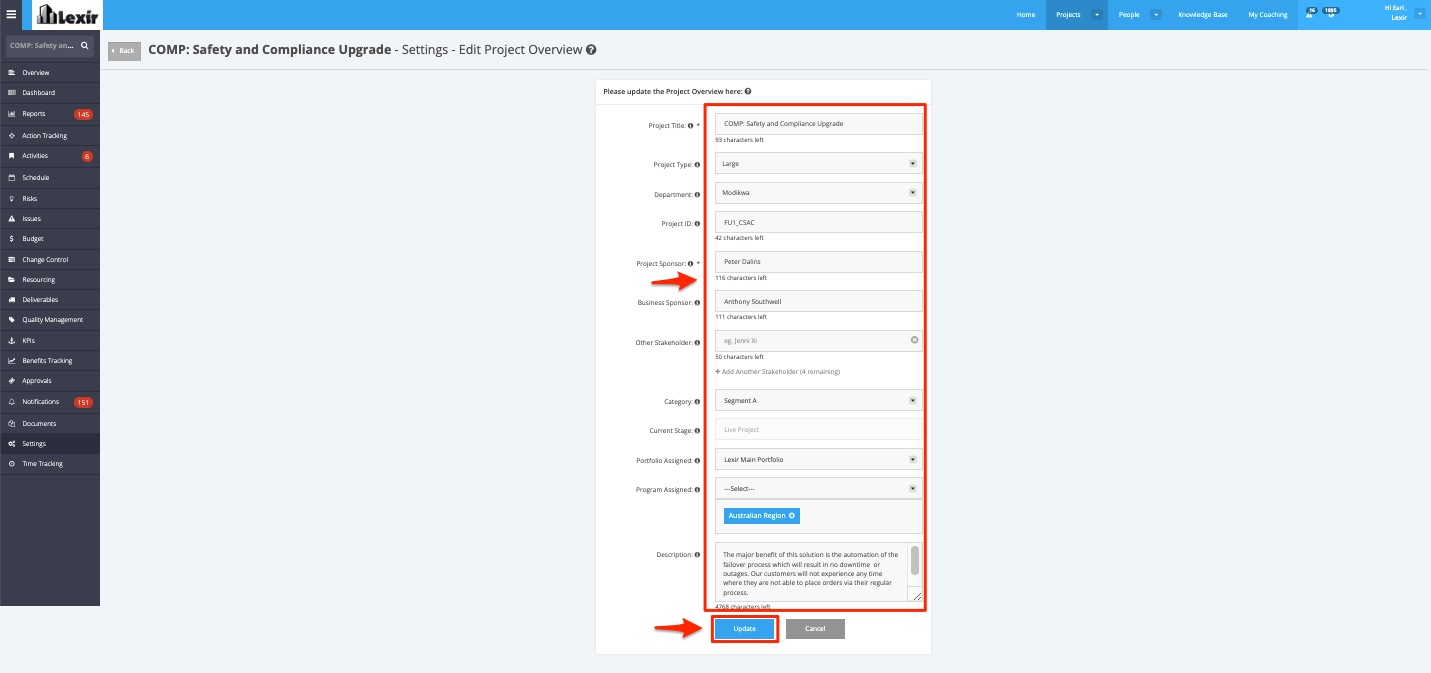This screenshot has height=673, width=1431.
Task: Open Documents in the sidebar
Action: tap(50, 424)
